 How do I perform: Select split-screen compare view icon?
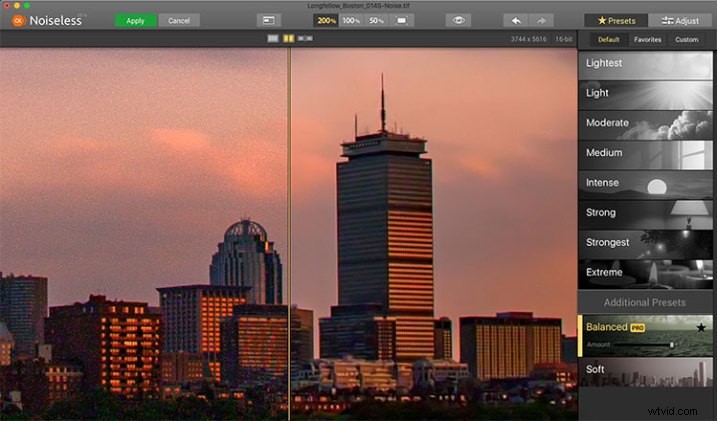[x=289, y=38]
